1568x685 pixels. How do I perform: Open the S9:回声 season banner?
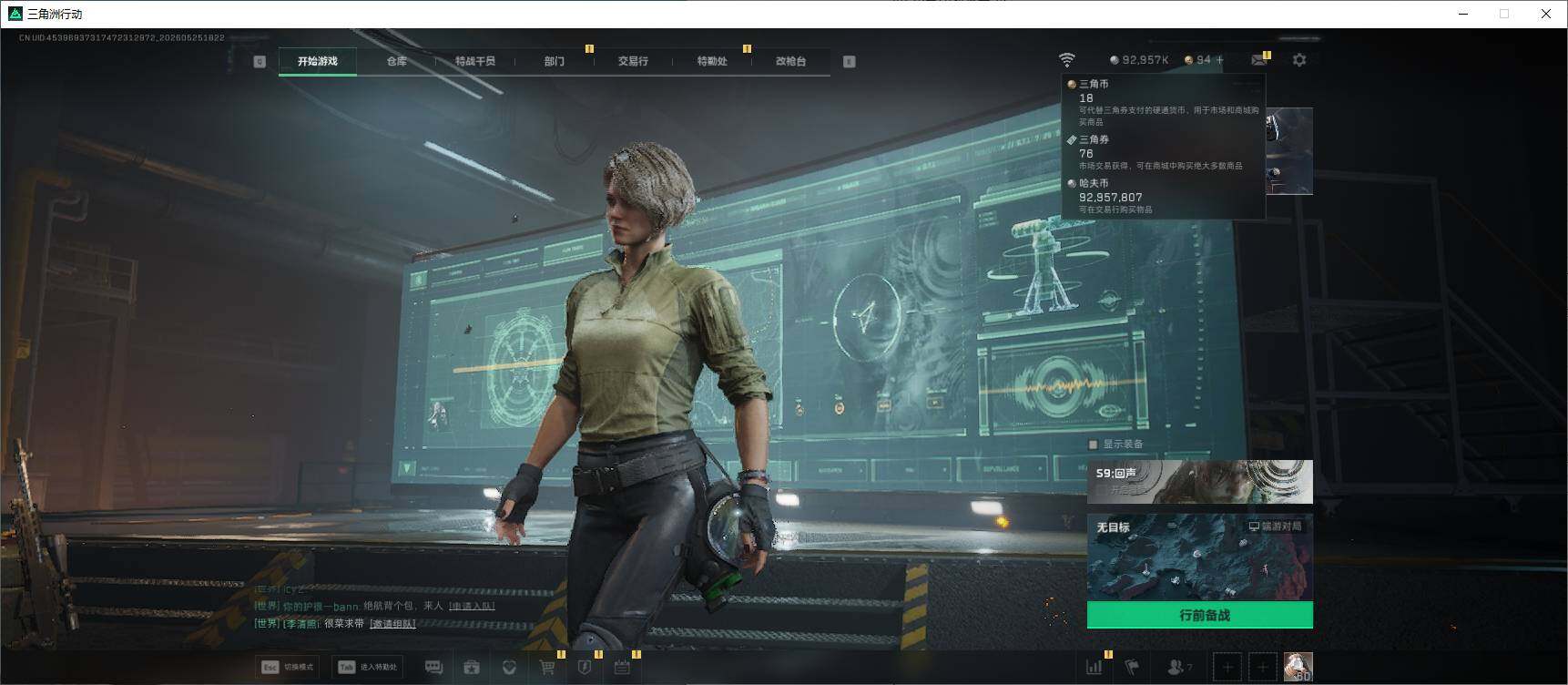1200,482
